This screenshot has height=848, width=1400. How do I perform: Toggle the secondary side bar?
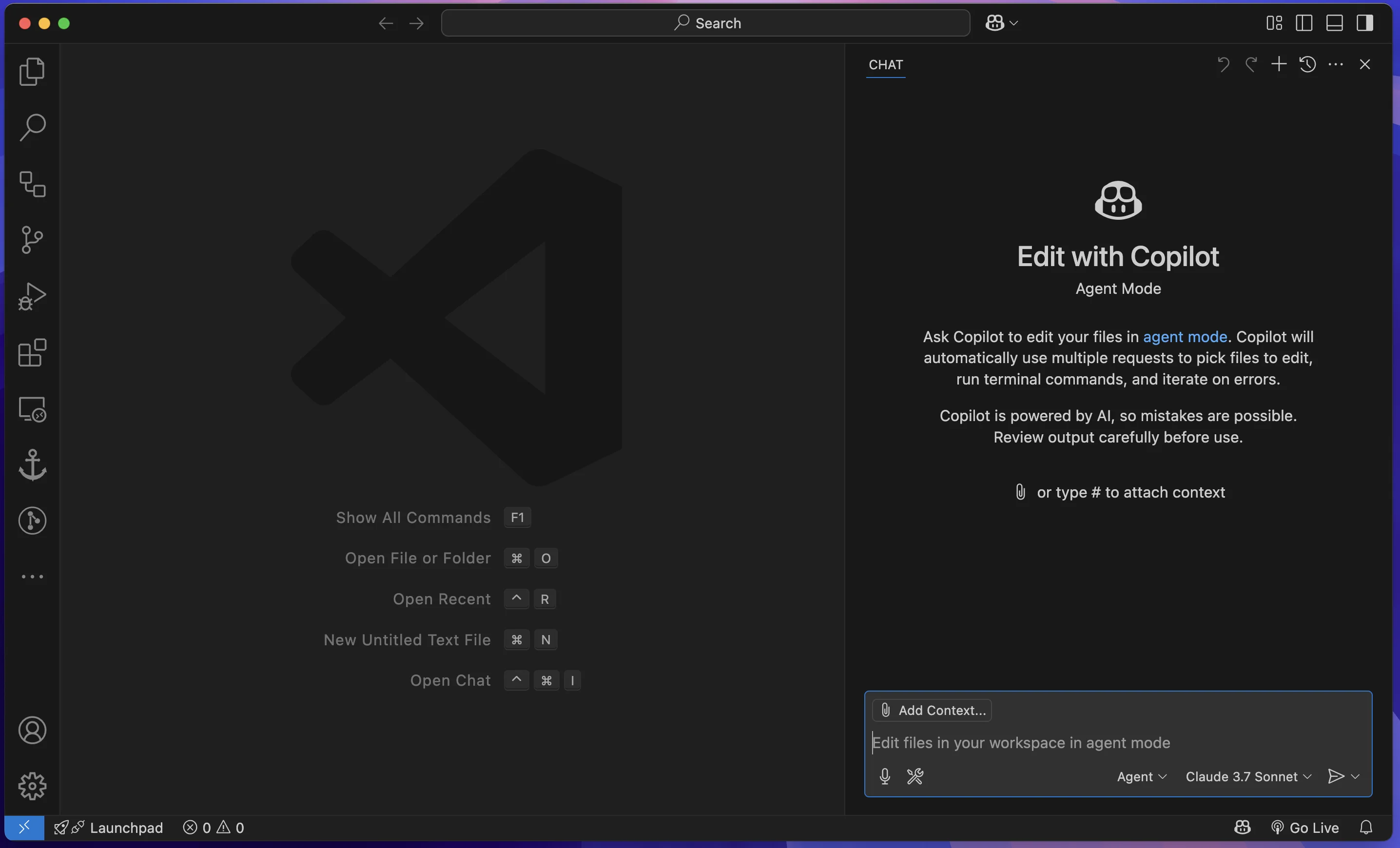[x=1365, y=23]
